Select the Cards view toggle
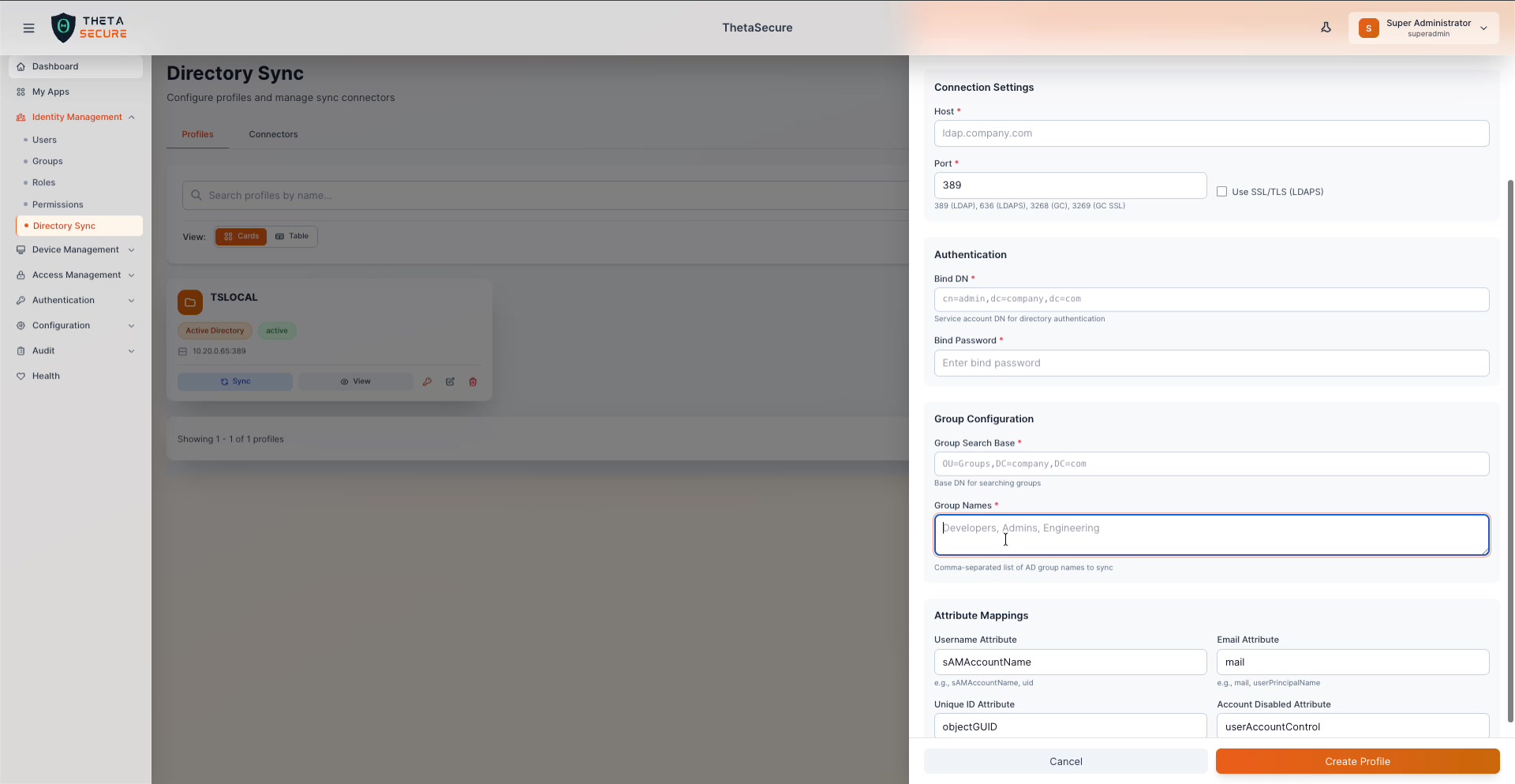Image resolution: width=1515 pixels, height=784 pixels. point(241,236)
